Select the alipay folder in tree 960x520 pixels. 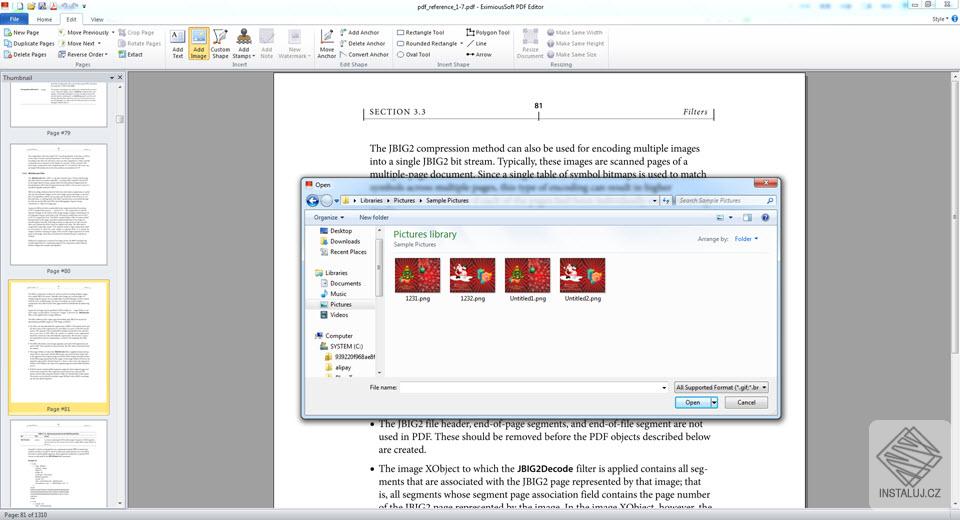(x=339, y=367)
